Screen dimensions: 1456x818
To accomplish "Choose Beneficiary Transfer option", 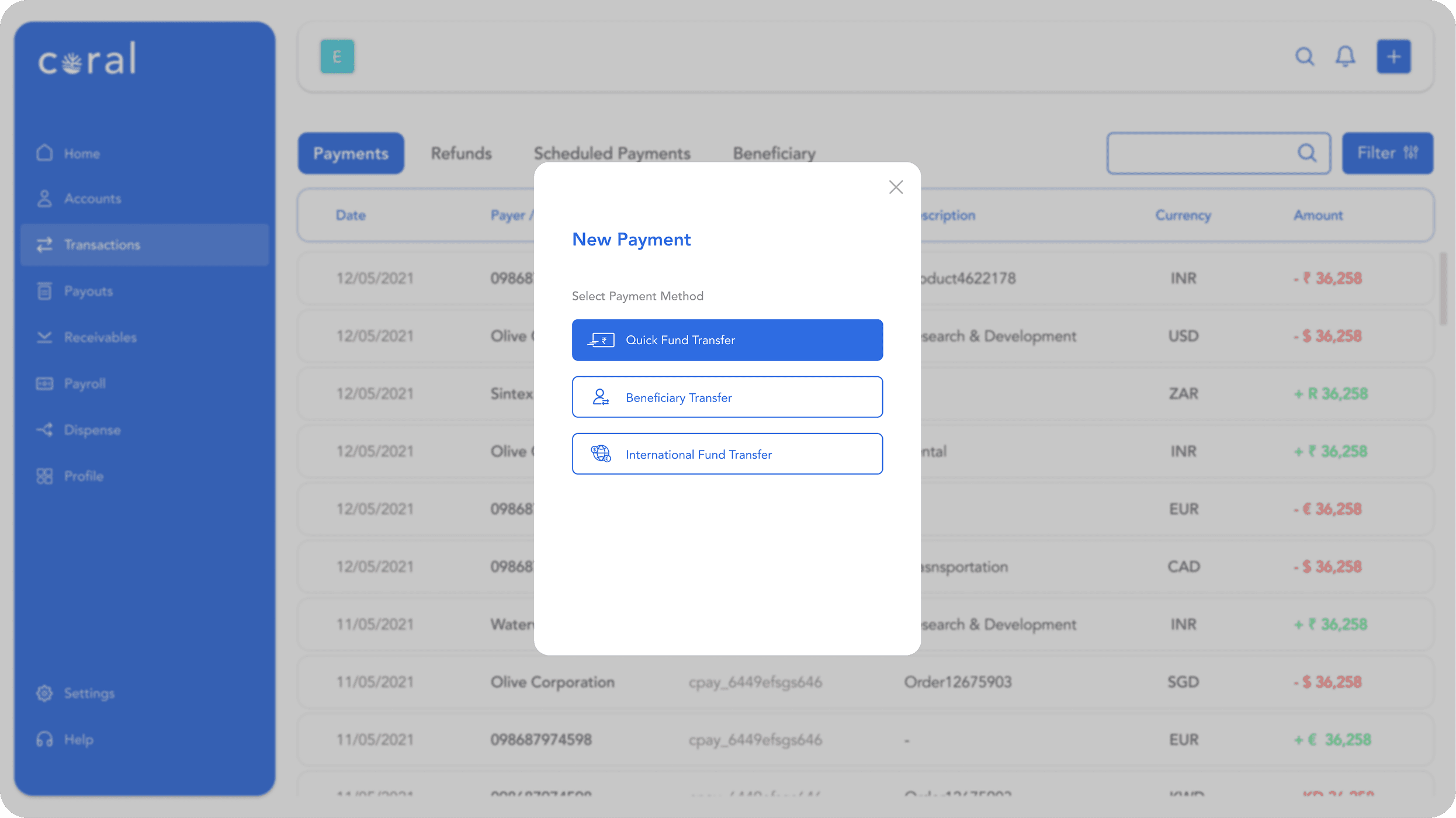I will tap(727, 397).
